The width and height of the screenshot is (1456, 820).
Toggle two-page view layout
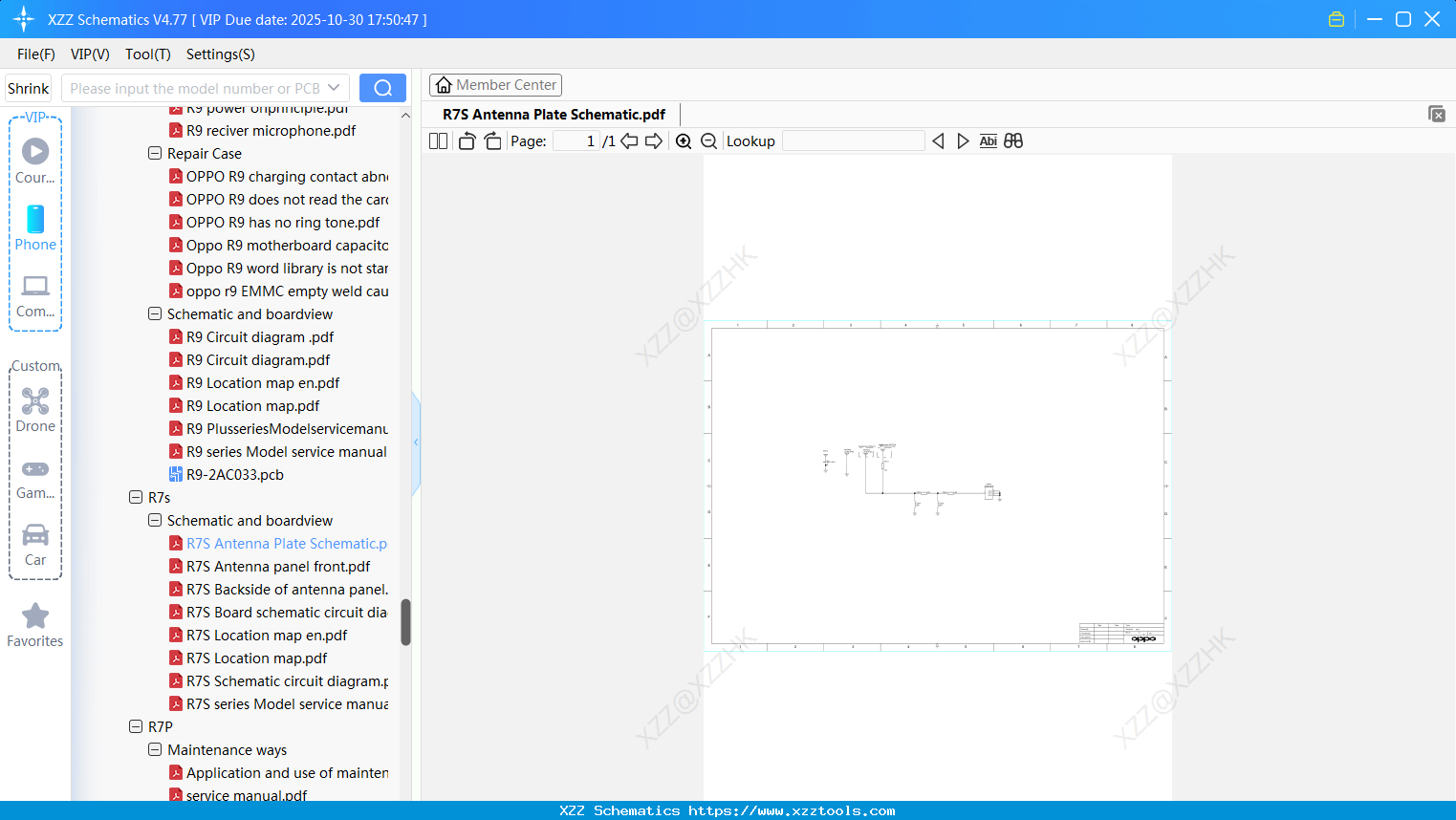(x=439, y=141)
